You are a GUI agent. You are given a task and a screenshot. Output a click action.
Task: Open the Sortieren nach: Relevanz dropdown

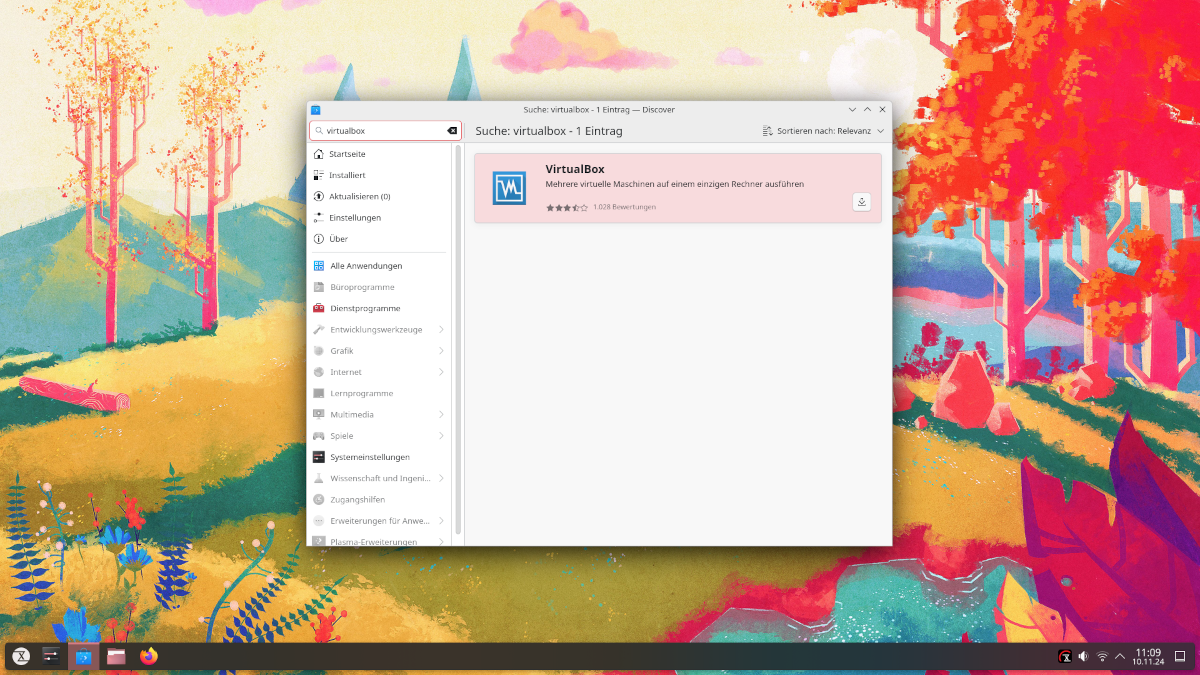pyautogui.click(x=823, y=131)
